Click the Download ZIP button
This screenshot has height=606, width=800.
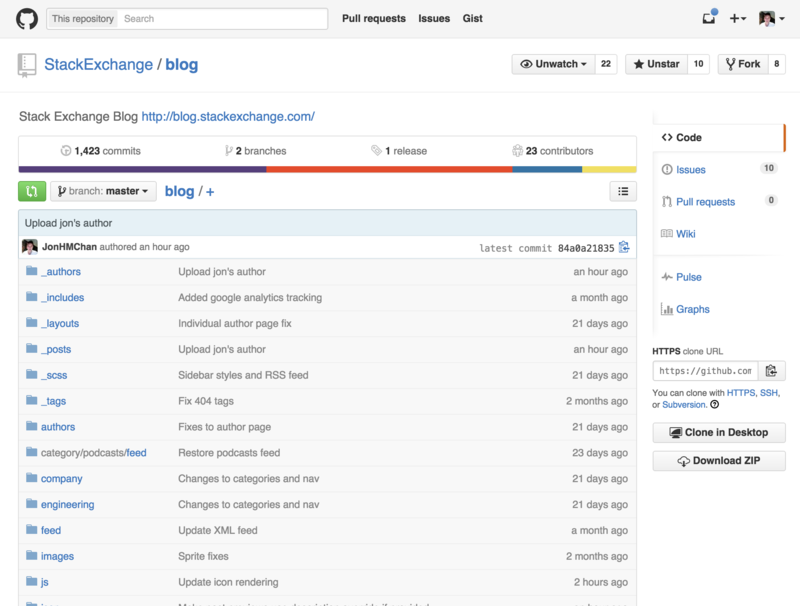(x=719, y=461)
